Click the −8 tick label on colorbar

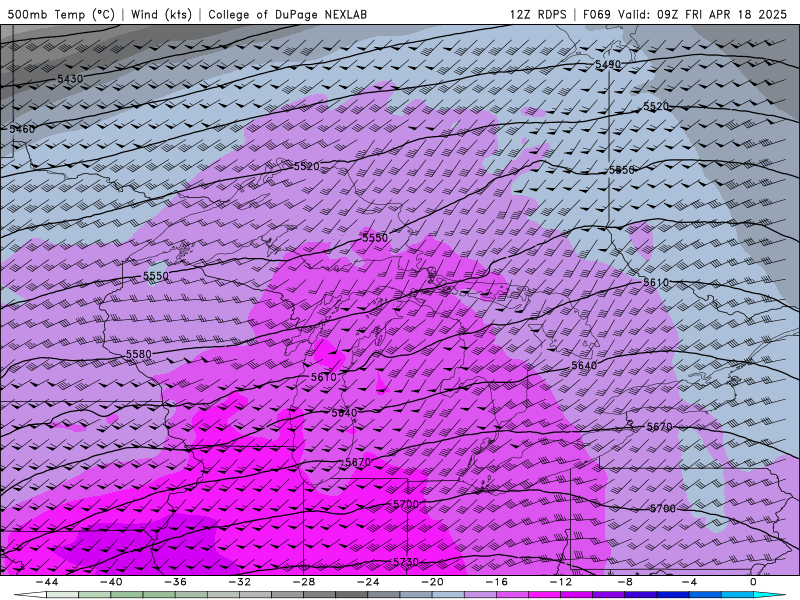(625, 582)
